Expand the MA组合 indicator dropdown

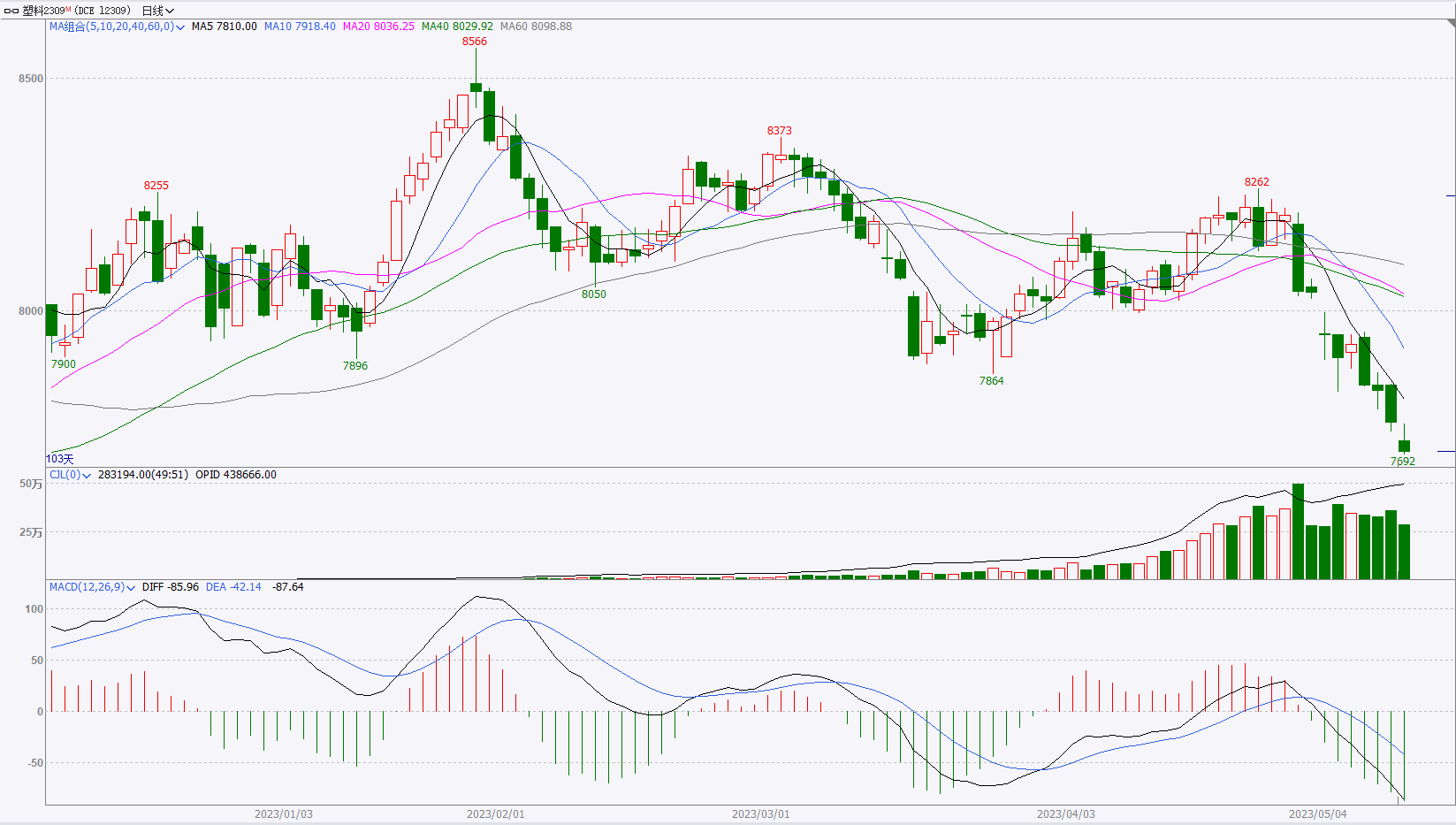pos(180,27)
